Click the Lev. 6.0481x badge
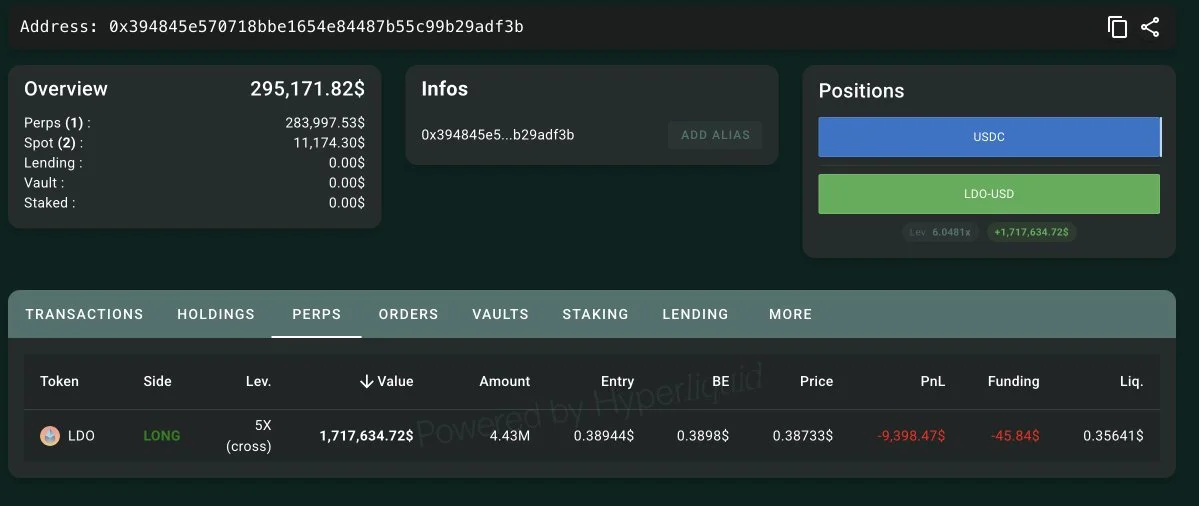1199x506 pixels. (940, 232)
